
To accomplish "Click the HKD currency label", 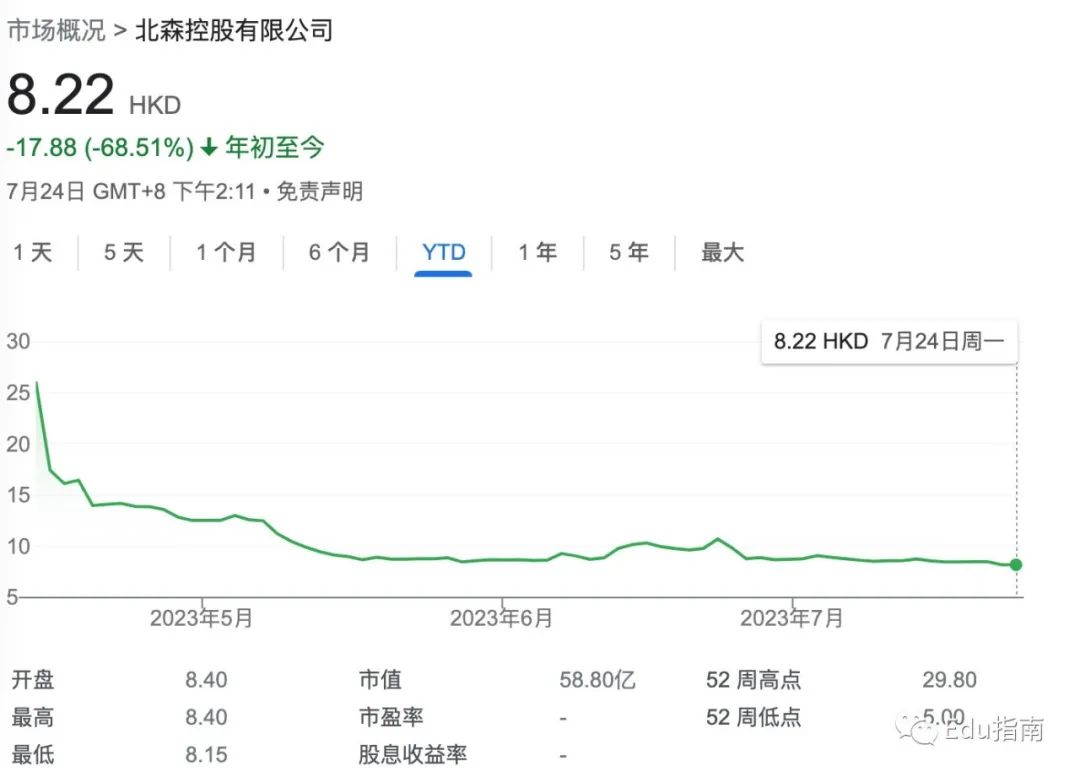I will coord(155,105).
